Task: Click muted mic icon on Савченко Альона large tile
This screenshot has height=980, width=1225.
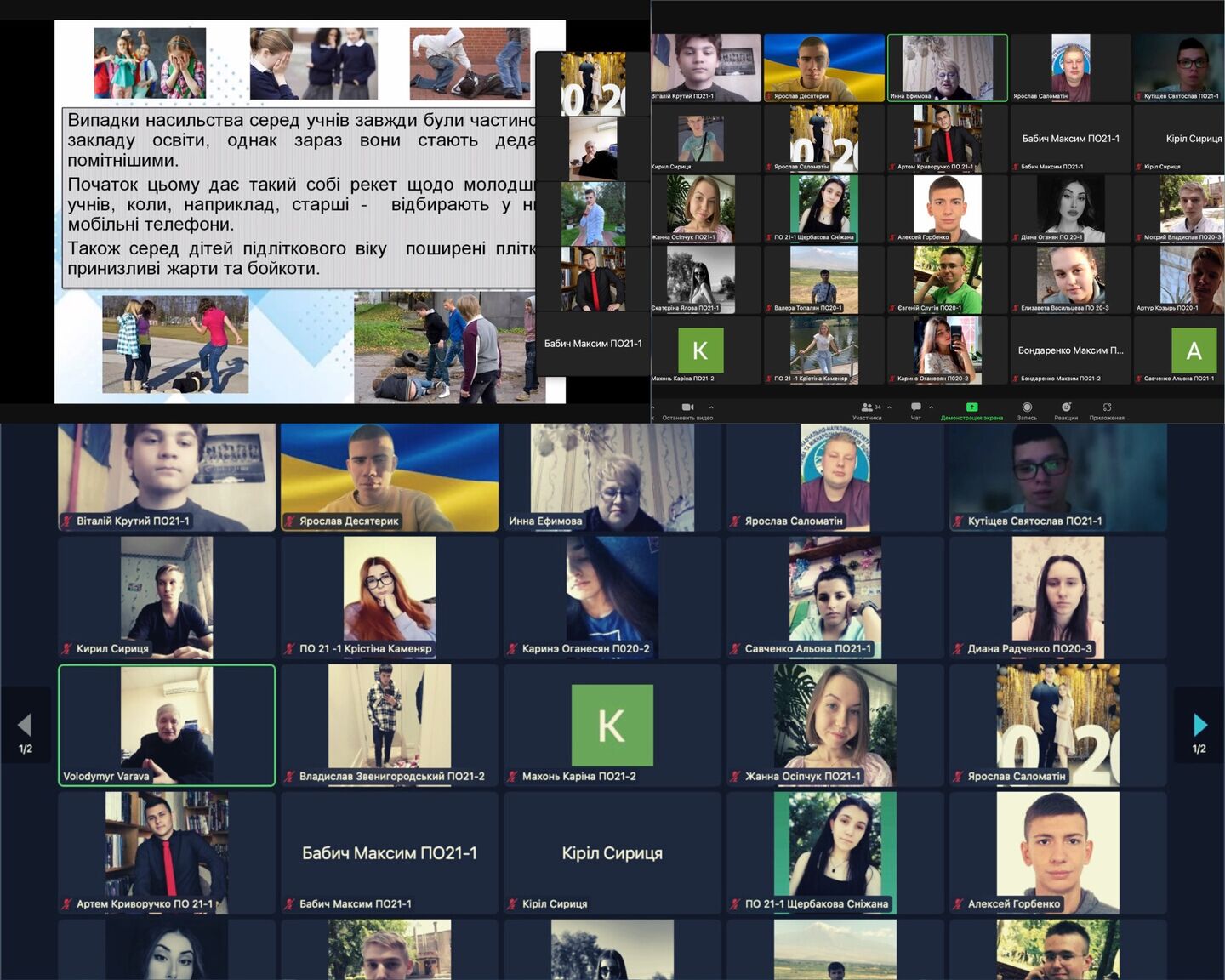Action: pyautogui.click(x=736, y=649)
